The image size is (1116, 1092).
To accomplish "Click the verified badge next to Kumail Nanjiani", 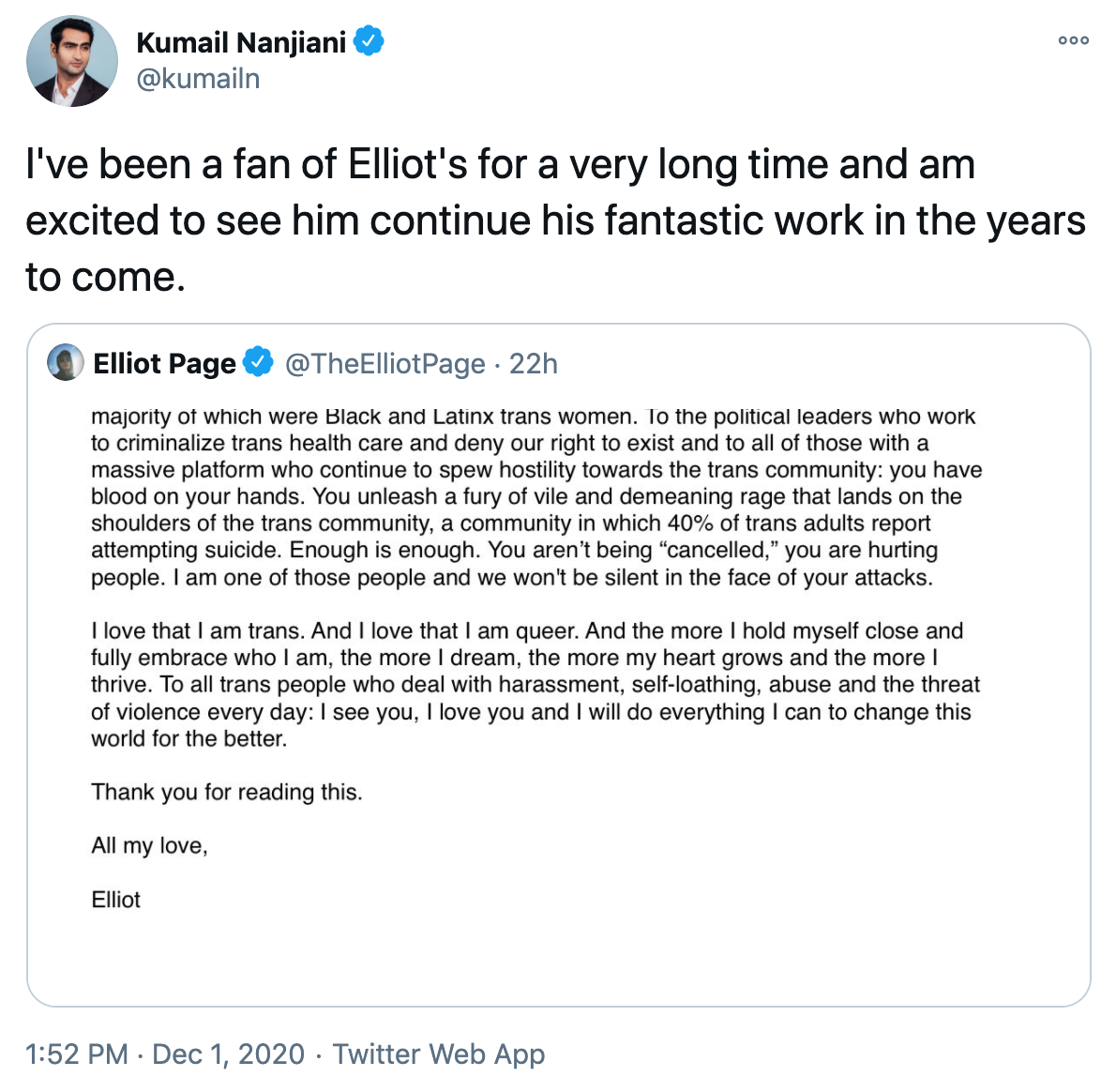I will point(369,41).
